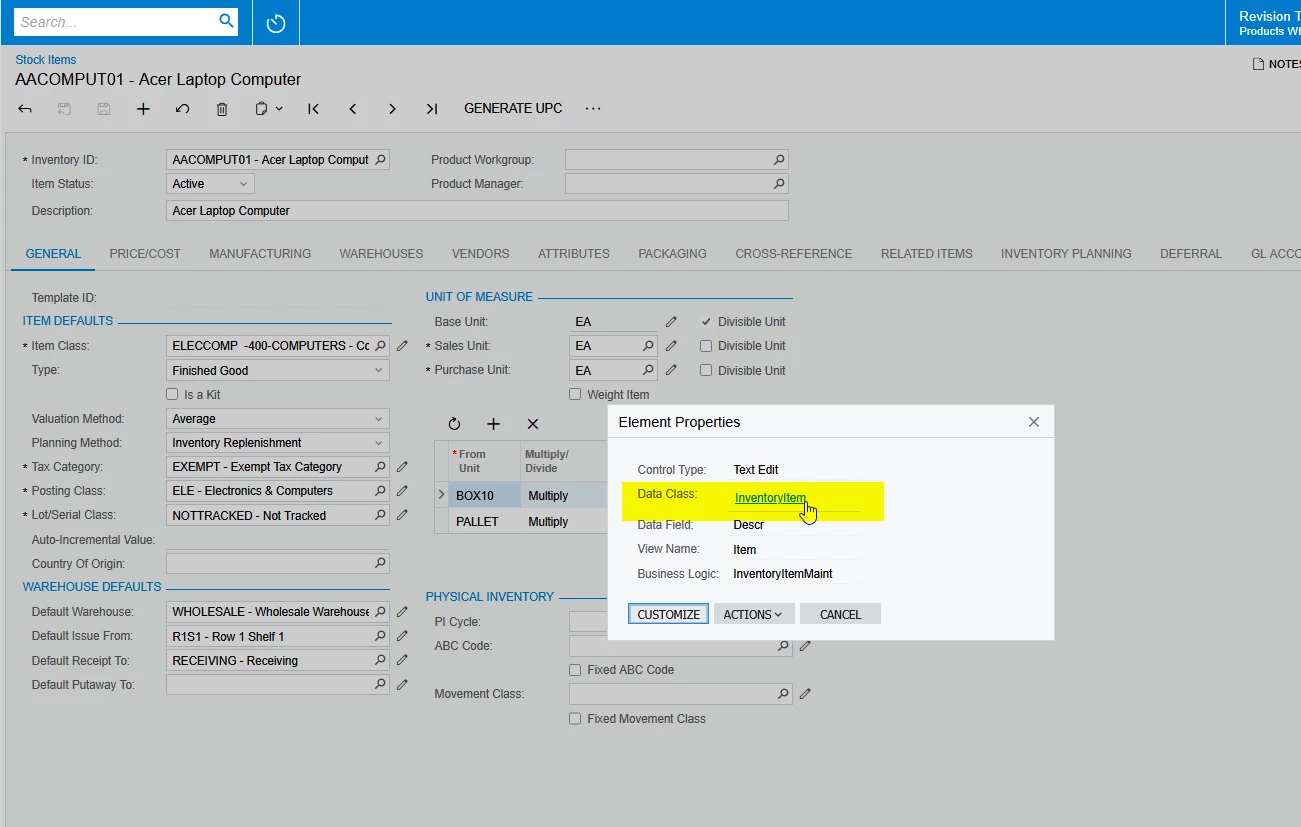Delete the stock item using trash icon
The width and height of the screenshot is (1301, 827).
[222, 109]
